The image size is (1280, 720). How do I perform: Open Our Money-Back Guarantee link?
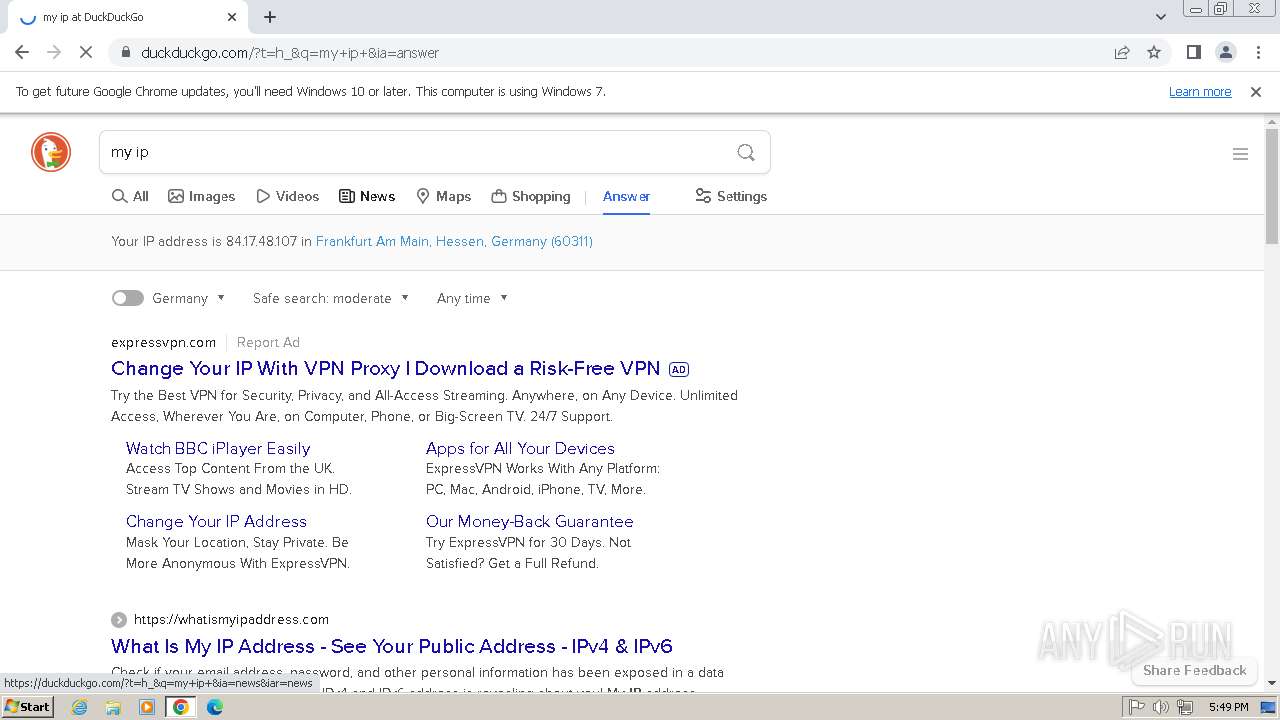[x=529, y=521]
